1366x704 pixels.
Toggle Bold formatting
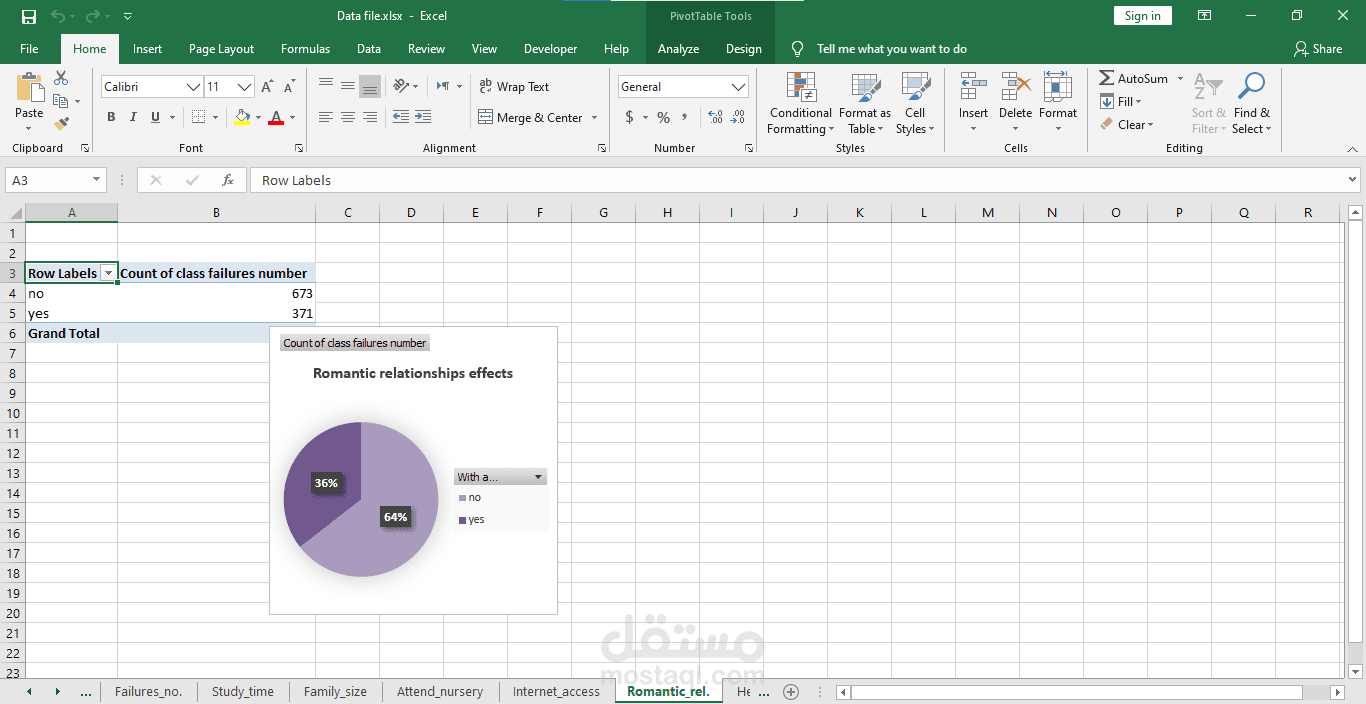pyautogui.click(x=111, y=117)
